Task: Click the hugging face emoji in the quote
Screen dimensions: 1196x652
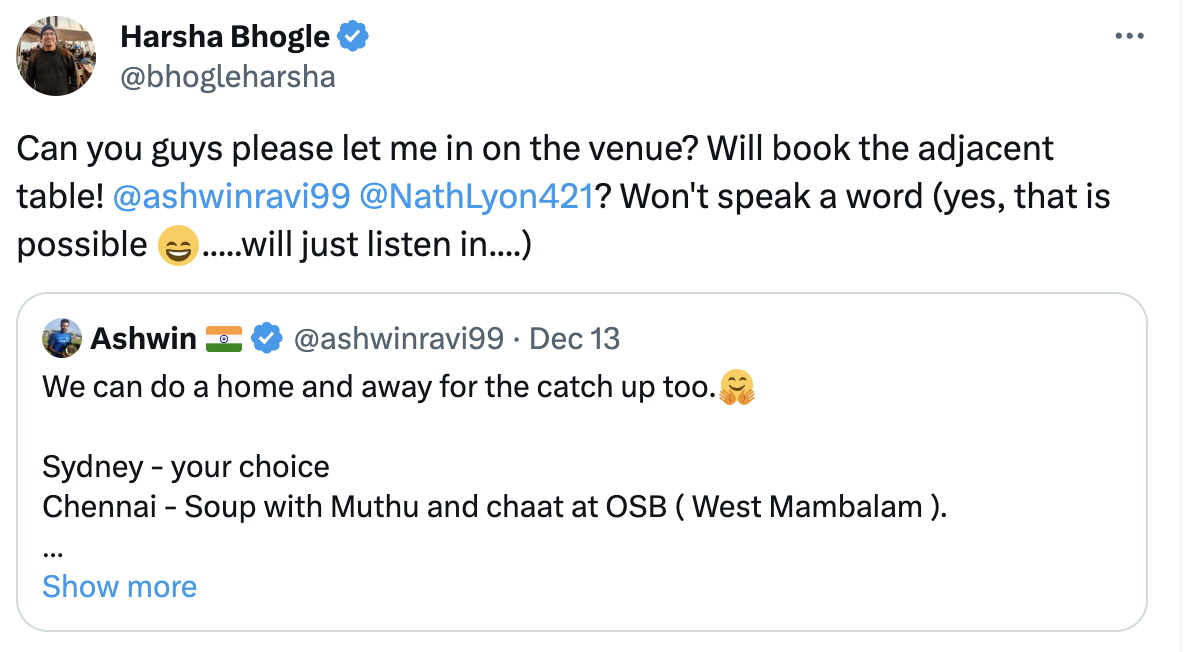Action: [x=736, y=387]
